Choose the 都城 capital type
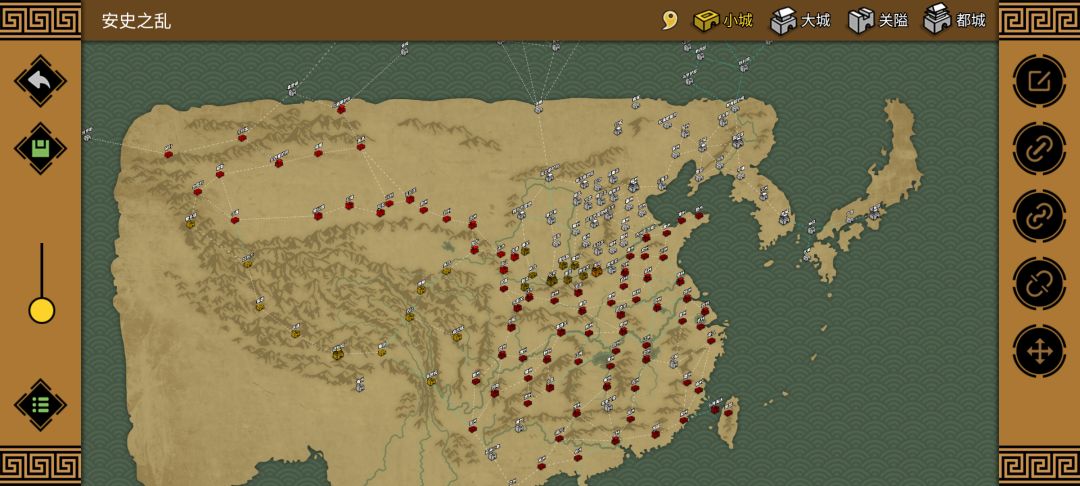The width and height of the screenshot is (1080, 486). tap(955, 19)
